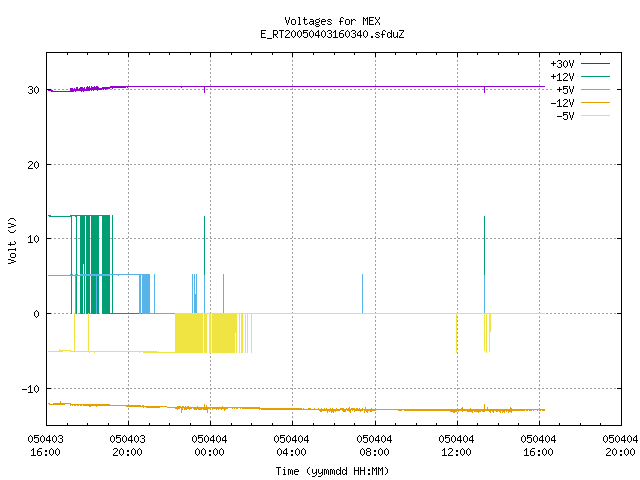Screen dimensions: 640x480
Task: Click the 050404 08:00 time tick label
Action: 374,446
